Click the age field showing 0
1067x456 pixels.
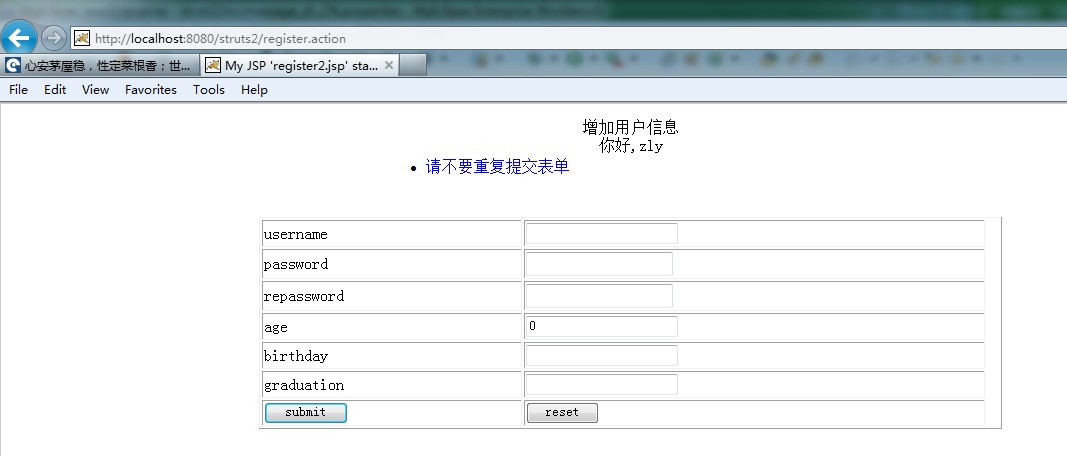pyautogui.click(x=602, y=326)
